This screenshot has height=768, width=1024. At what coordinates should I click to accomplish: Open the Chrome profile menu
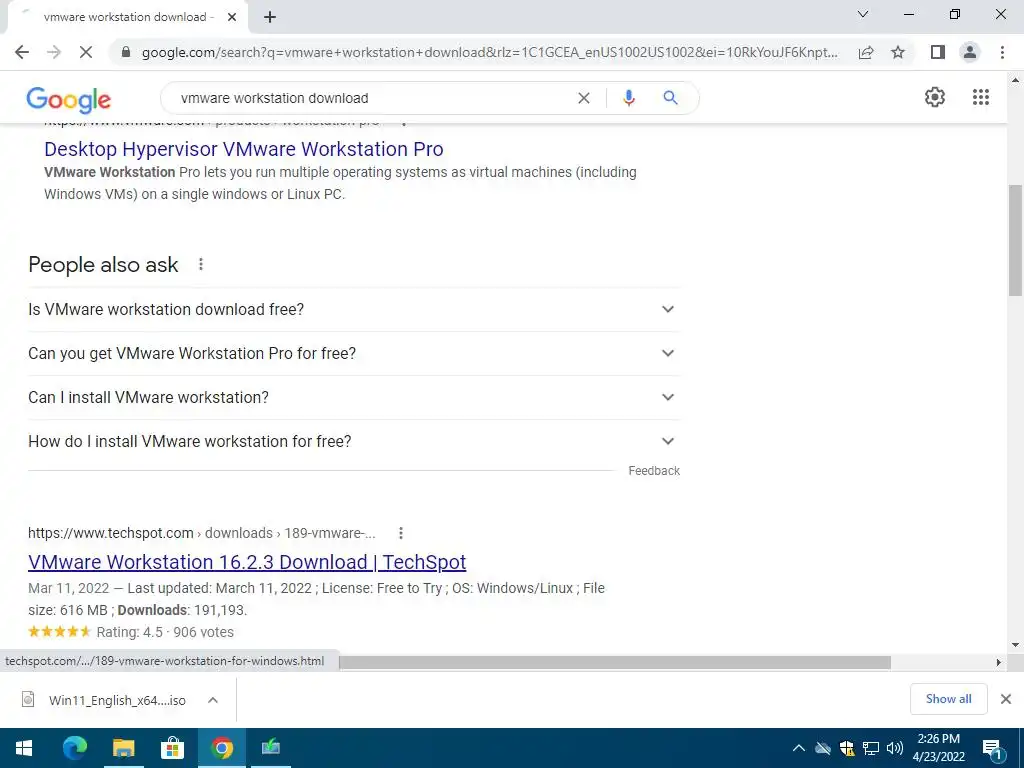coord(970,52)
